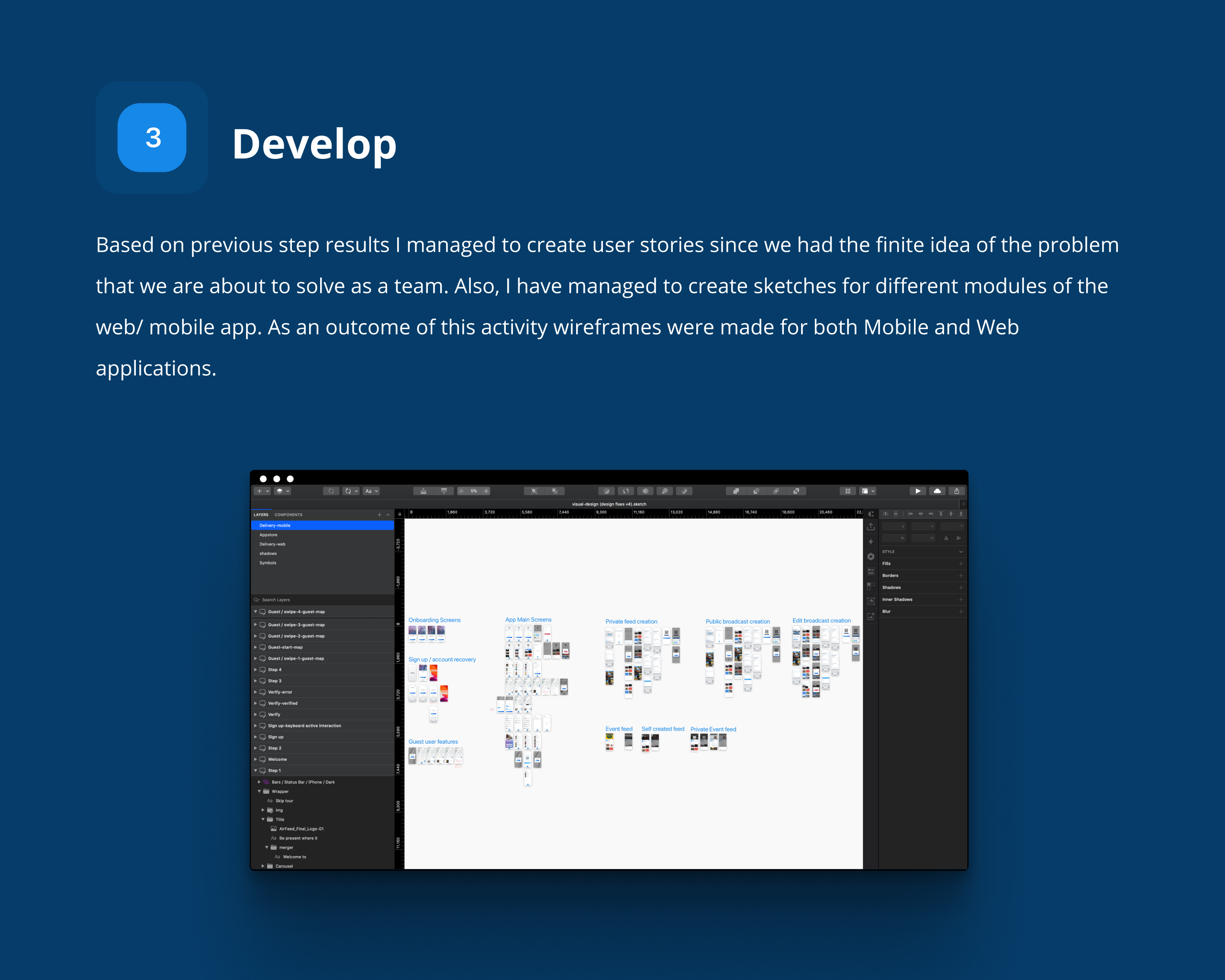Viewport: 1225px width, 980px height.
Task: Switch to the COMPONENTS tab
Action: [289, 515]
